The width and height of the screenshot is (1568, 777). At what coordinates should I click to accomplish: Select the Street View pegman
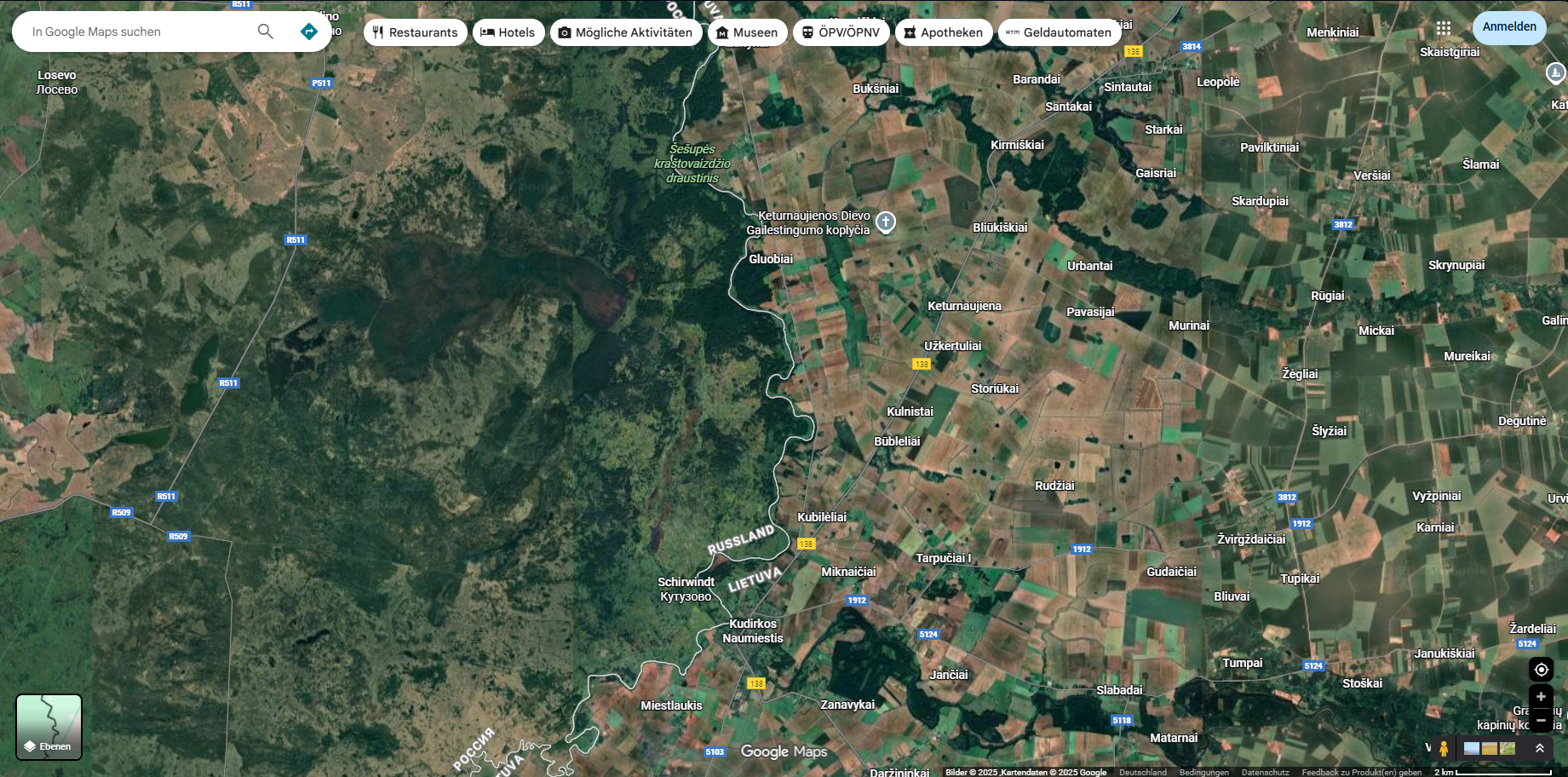coord(1444,749)
